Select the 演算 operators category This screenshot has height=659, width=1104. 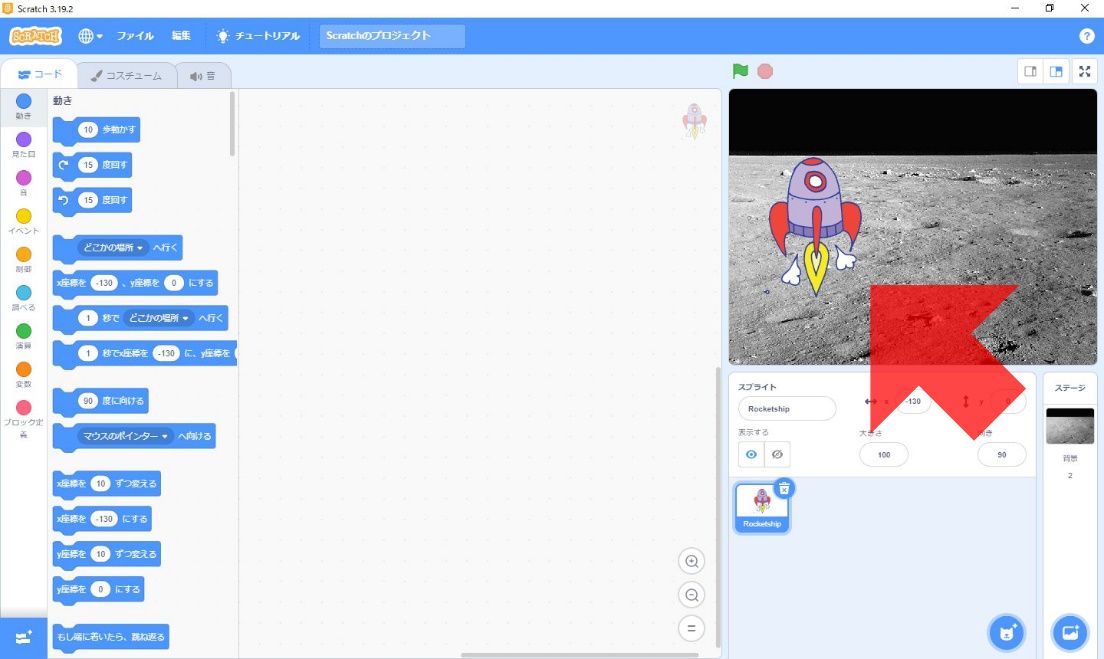pyautogui.click(x=23, y=336)
